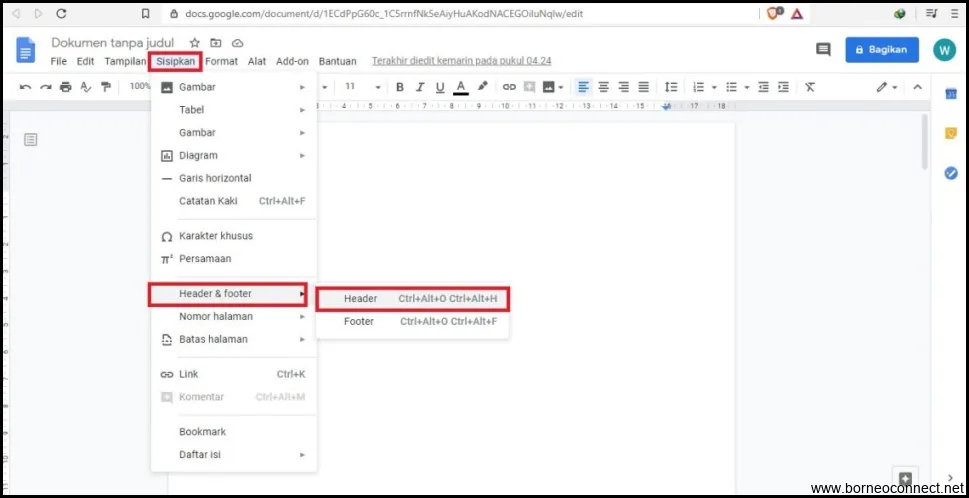Click the Bagikan share button
969x498 pixels.
coord(882,50)
